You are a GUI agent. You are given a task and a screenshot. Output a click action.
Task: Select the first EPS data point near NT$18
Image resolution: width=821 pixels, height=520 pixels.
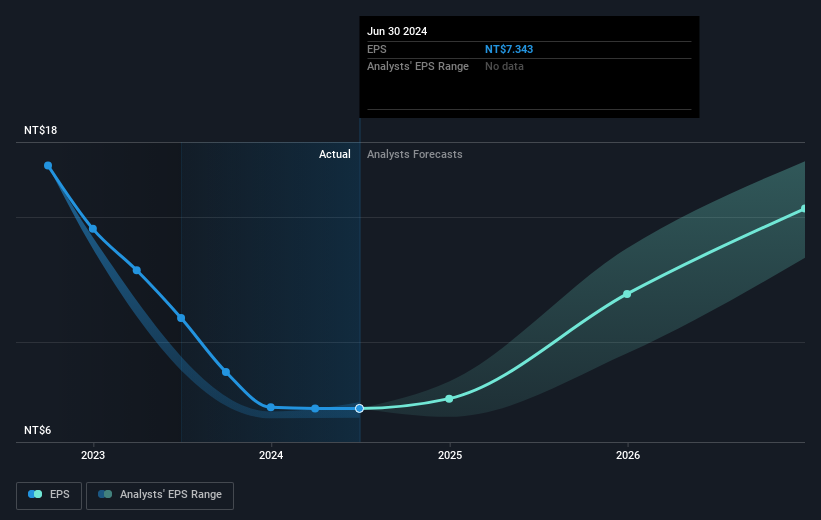pos(48,166)
